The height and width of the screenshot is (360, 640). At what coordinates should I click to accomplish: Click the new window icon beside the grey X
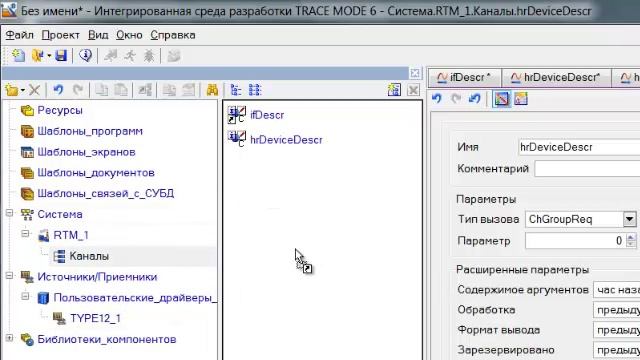394,90
